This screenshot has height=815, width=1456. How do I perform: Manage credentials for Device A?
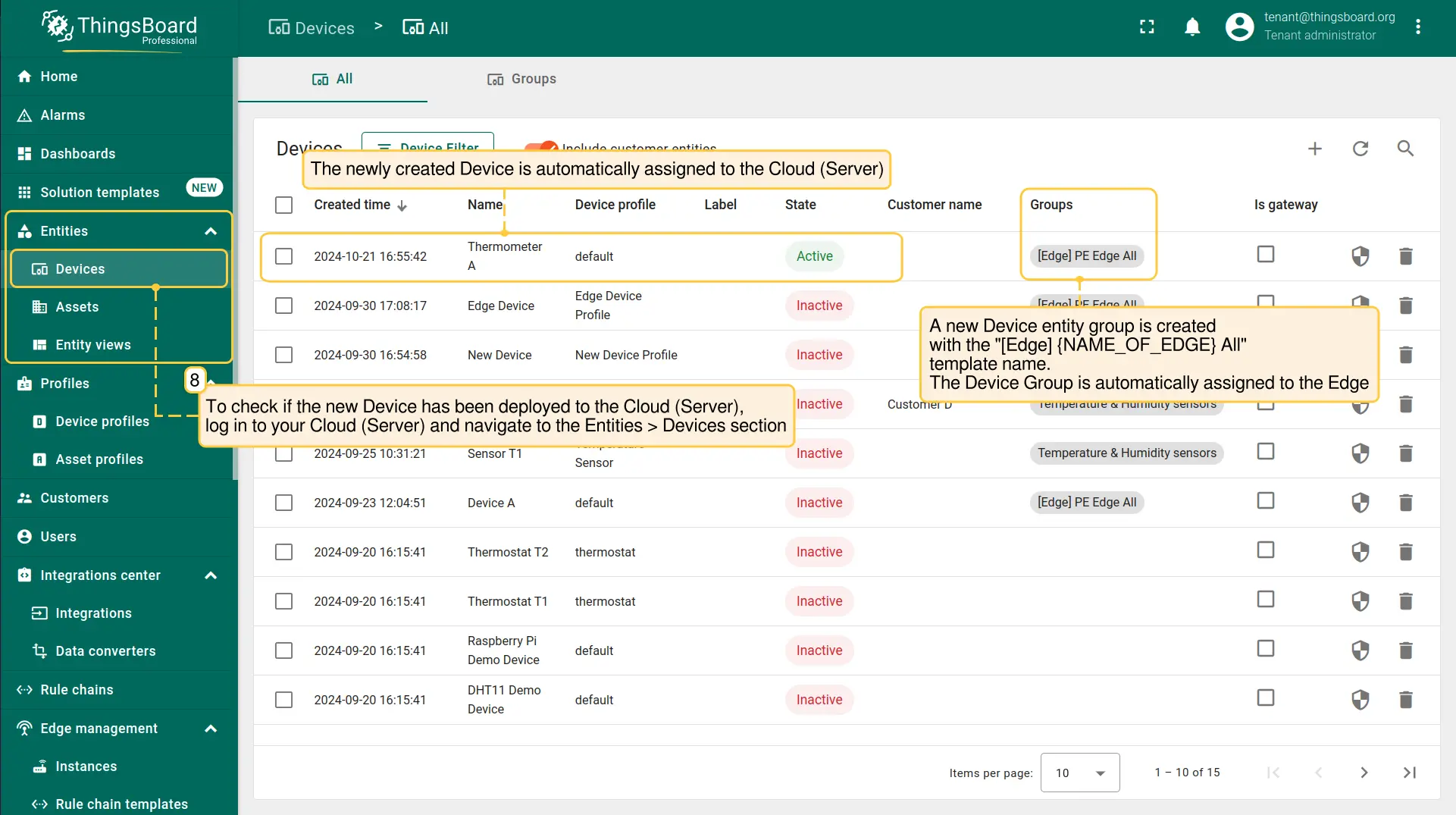click(1360, 503)
